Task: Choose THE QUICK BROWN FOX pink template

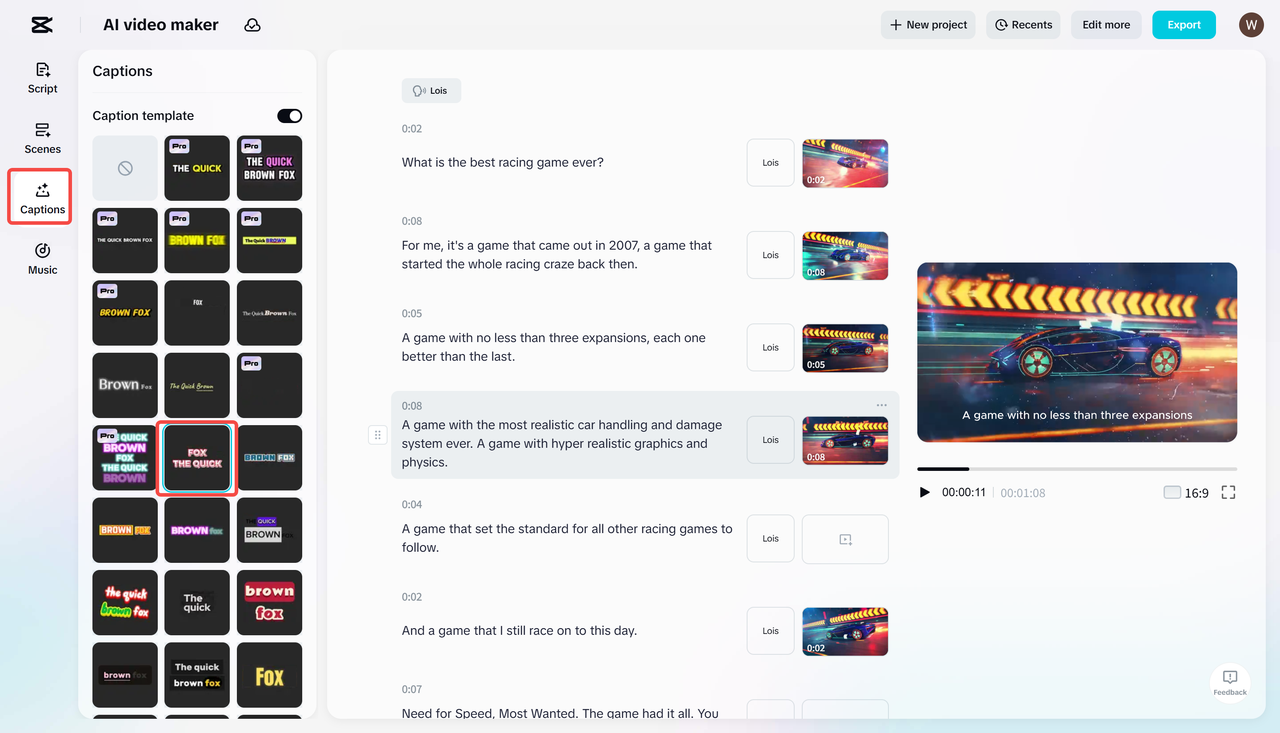Action: (269, 168)
